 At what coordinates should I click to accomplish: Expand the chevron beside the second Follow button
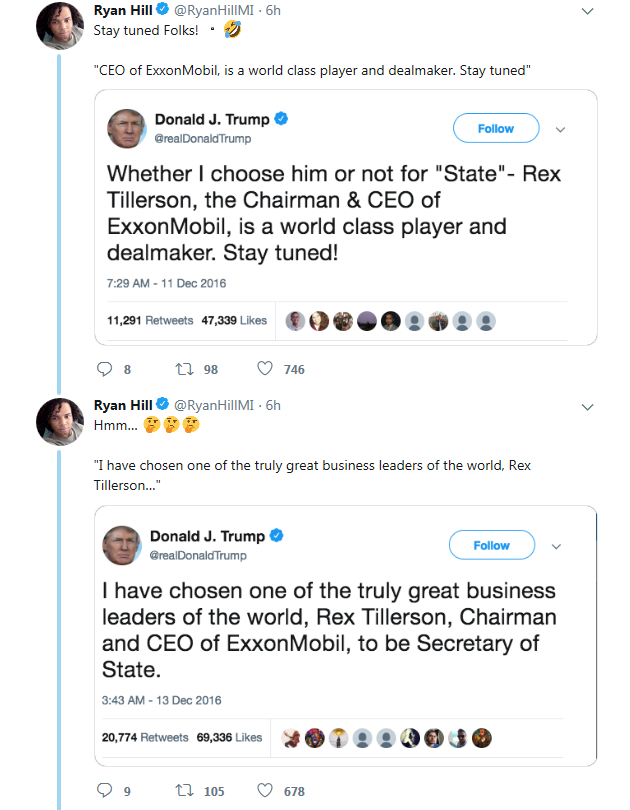(x=557, y=546)
